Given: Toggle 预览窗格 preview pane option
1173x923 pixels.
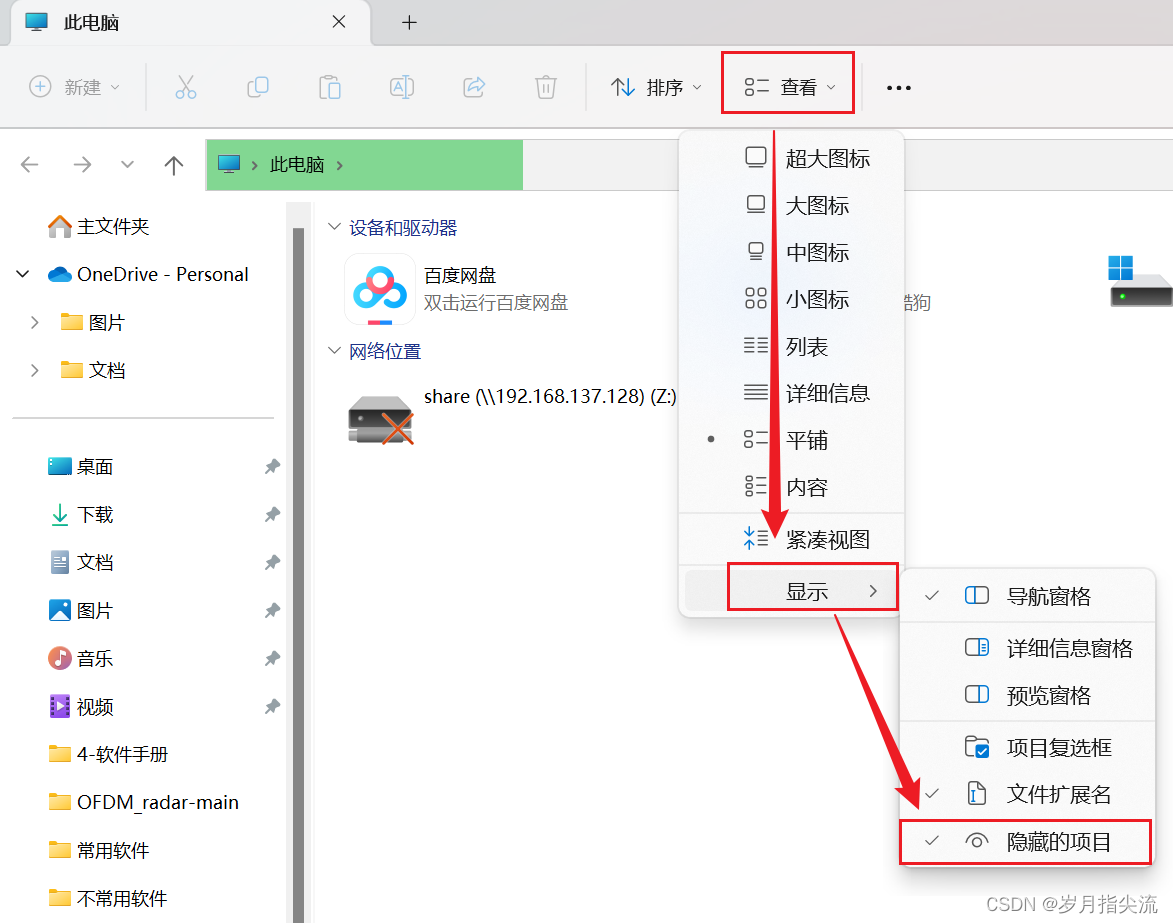Looking at the screenshot, I should [x=1027, y=695].
